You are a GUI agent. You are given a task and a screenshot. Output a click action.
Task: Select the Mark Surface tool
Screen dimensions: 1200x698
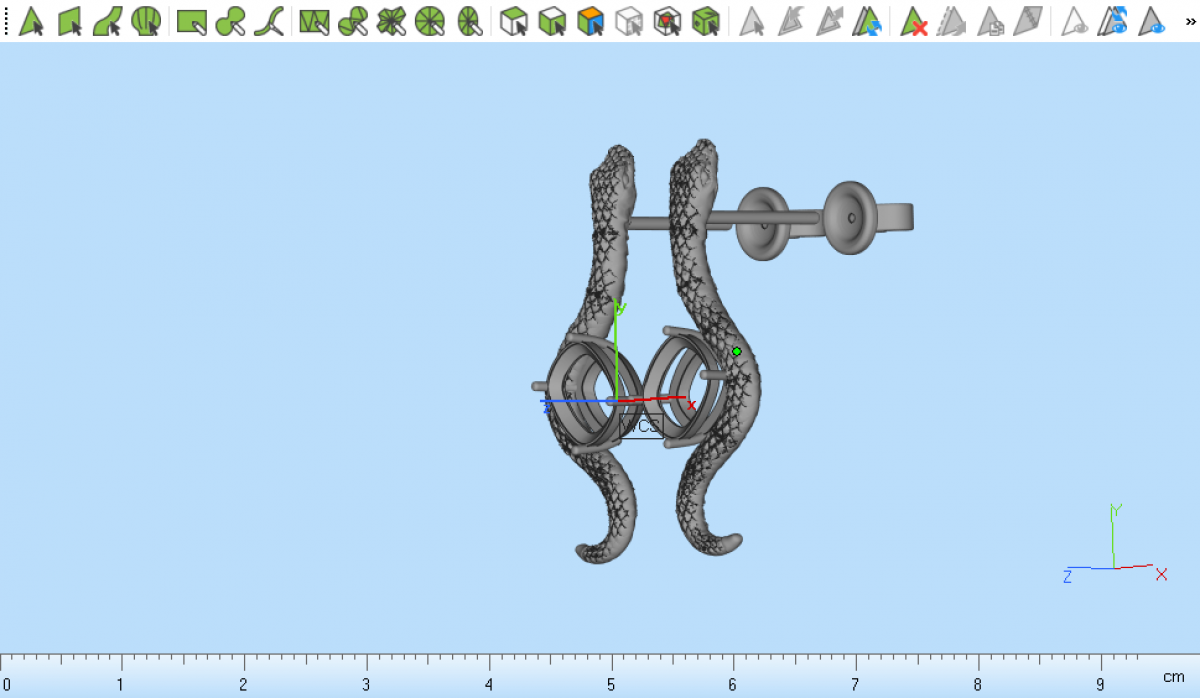[x=108, y=21]
